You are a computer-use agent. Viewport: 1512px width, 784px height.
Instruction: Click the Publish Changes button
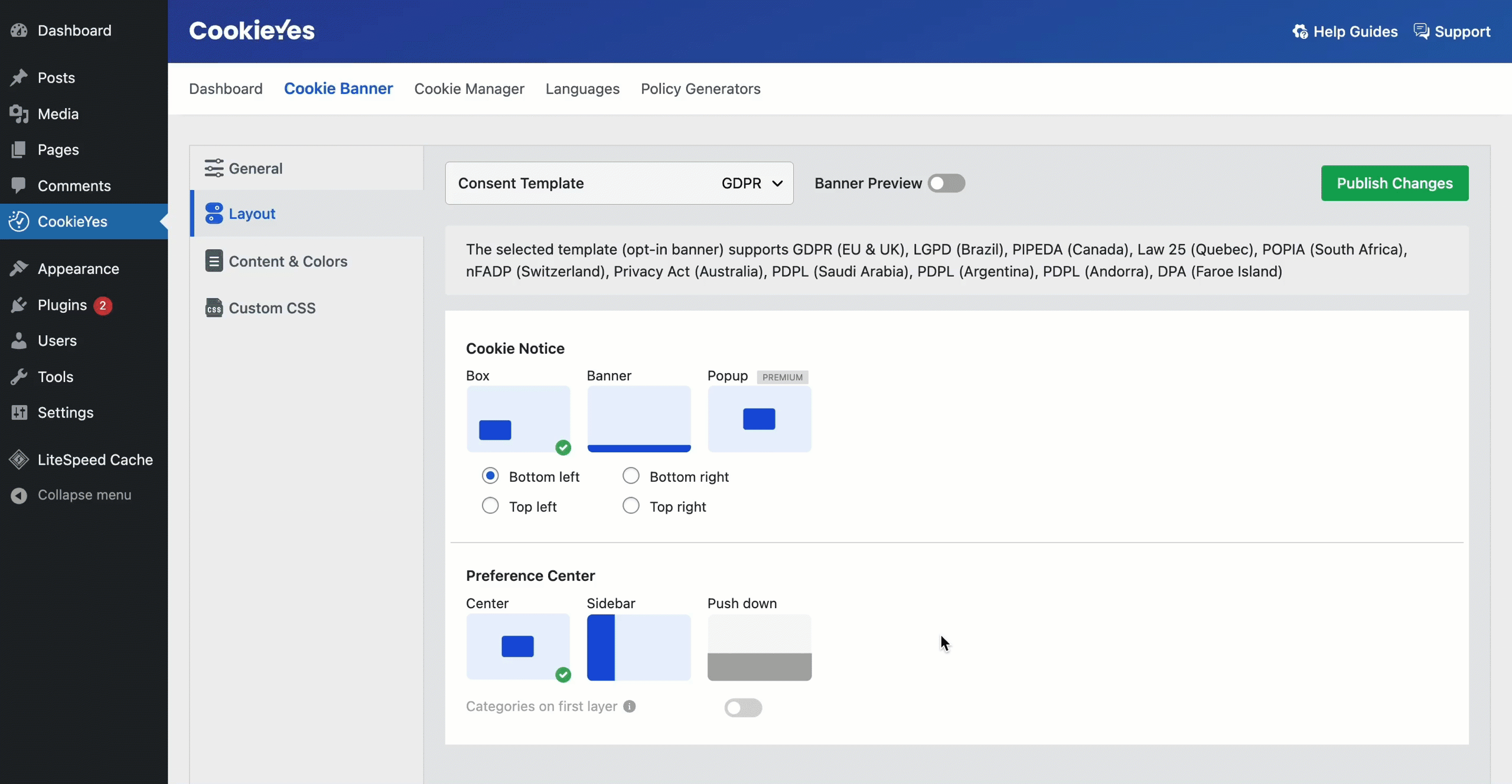1394,183
